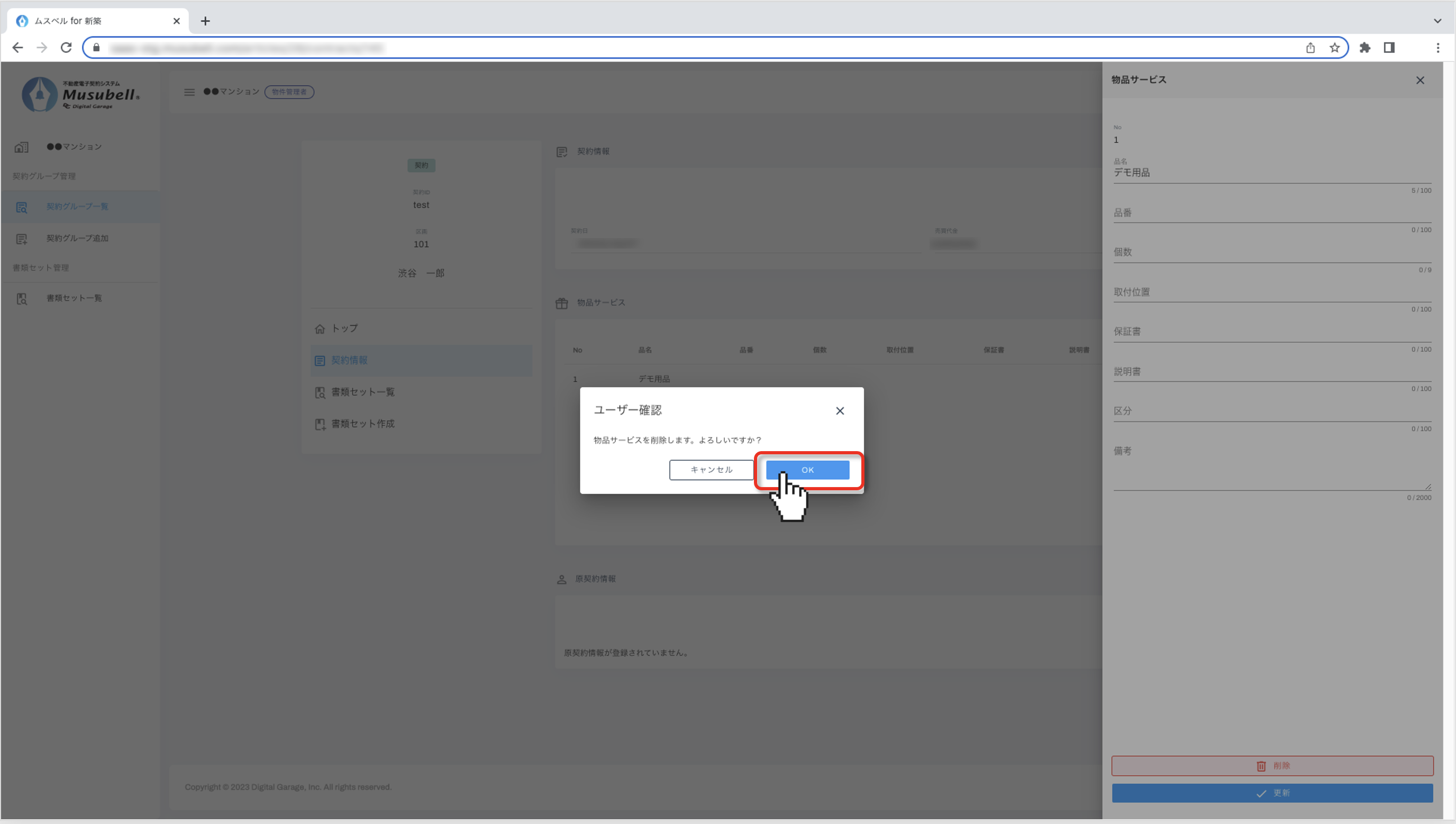The image size is (1456, 824).
Task: Open a new browser tab
Action: pos(205,21)
